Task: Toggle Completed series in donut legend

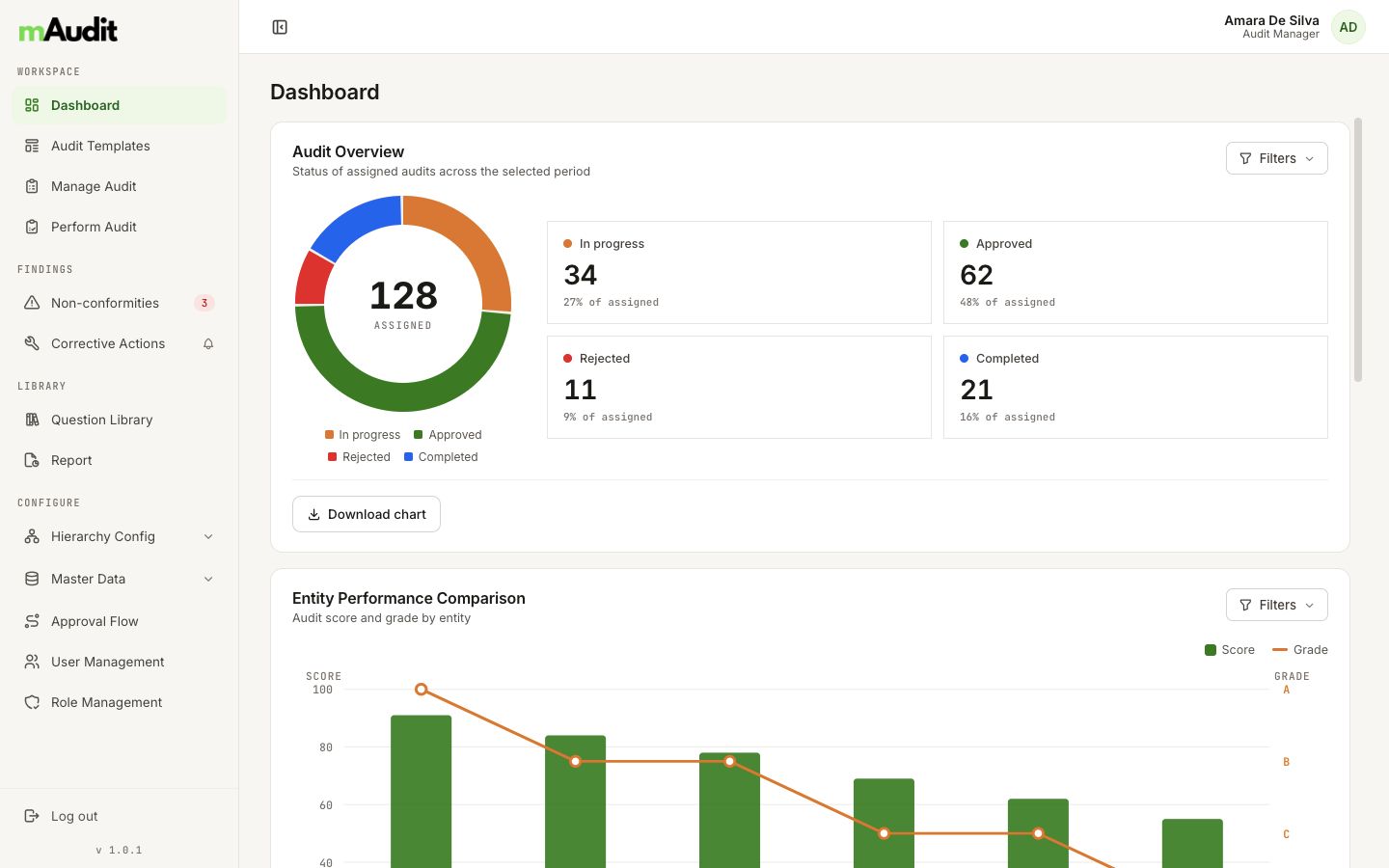Action: (441, 457)
